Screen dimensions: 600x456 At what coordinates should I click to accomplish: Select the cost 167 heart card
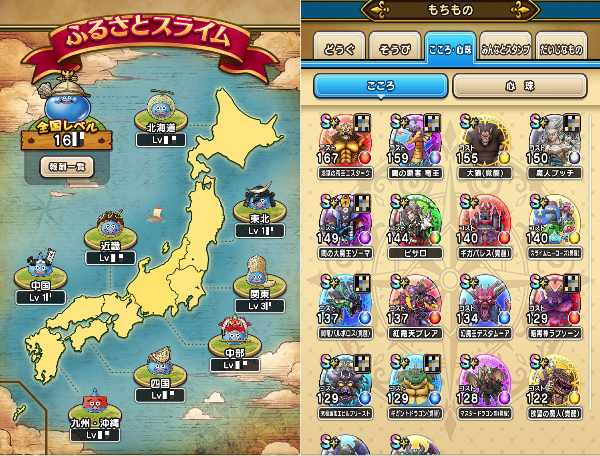coord(345,146)
